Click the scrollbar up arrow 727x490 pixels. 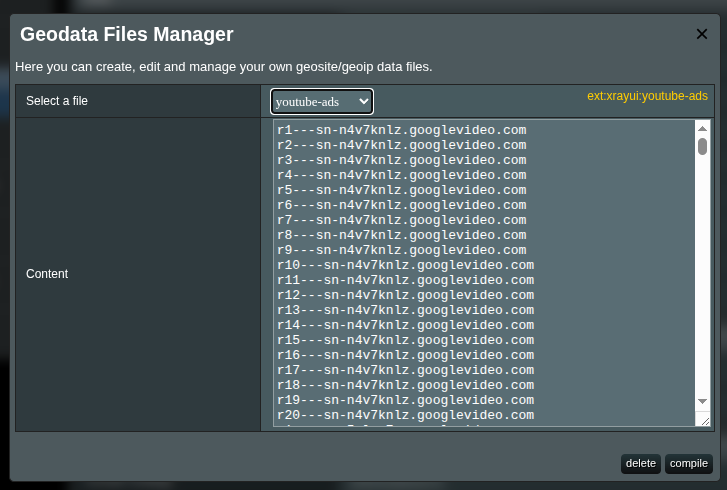click(702, 128)
